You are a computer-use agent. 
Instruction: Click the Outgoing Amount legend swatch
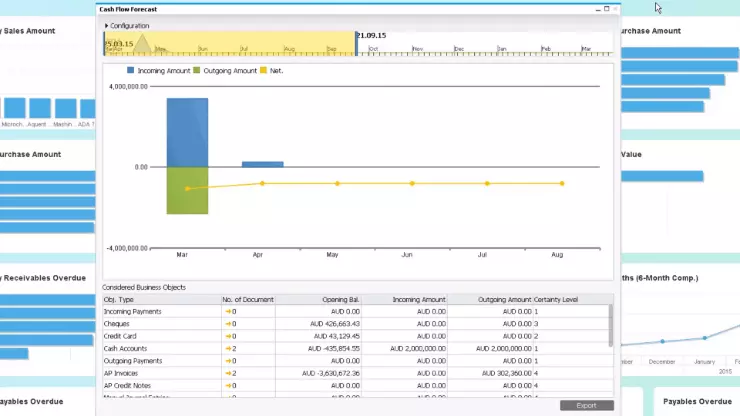(197, 70)
